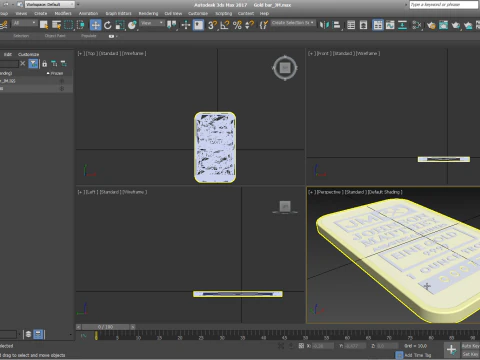Open the Curve Editor icon
This screenshot has width=480, height=360.
coord(390,25)
